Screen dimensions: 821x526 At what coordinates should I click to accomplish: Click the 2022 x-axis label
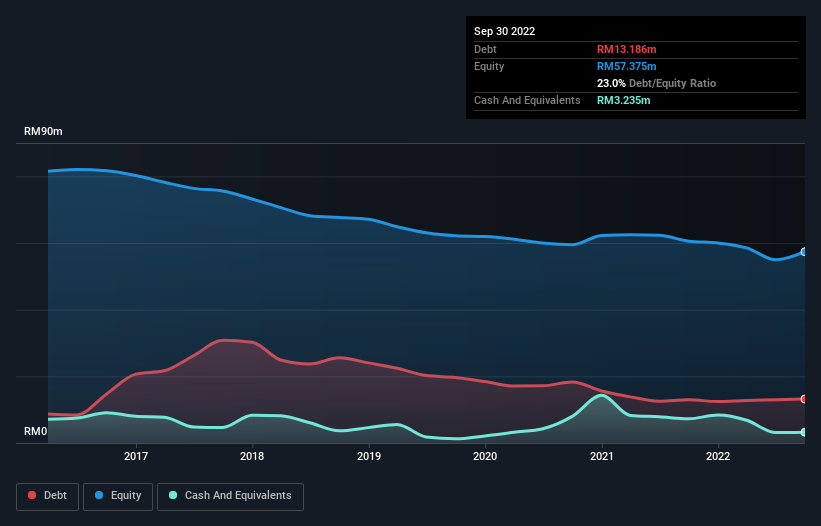click(x=718, y=456)
